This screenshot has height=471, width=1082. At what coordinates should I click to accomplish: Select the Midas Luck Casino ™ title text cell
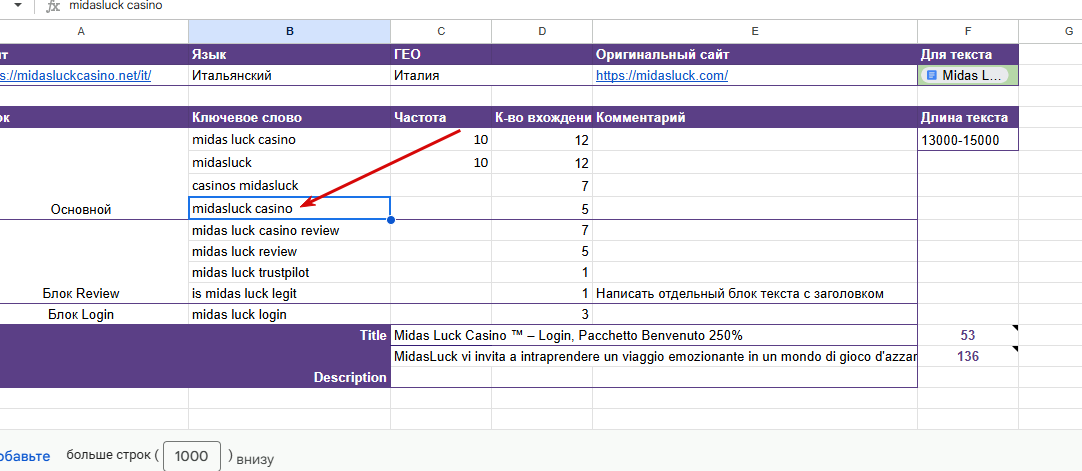[x=653, y=336]
